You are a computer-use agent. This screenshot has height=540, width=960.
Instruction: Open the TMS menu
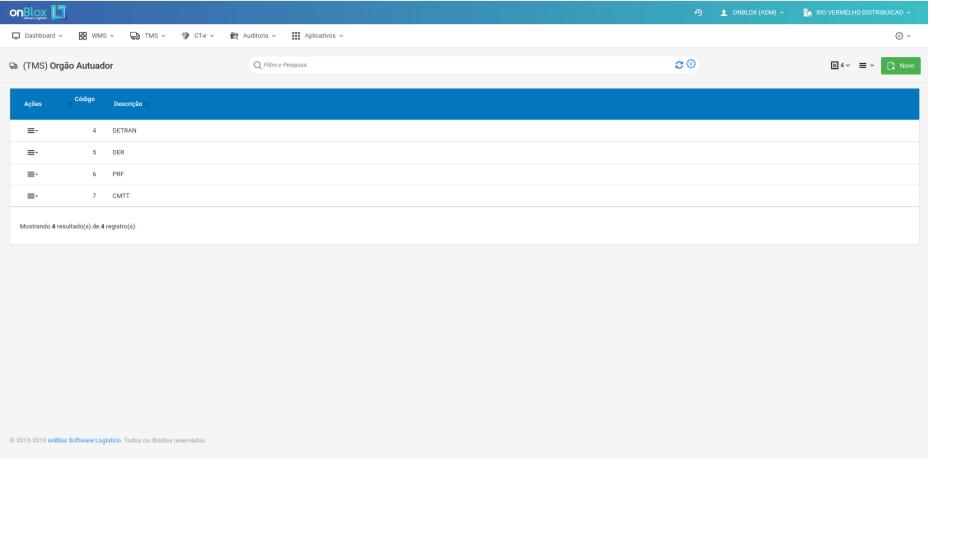coord(148,36)
